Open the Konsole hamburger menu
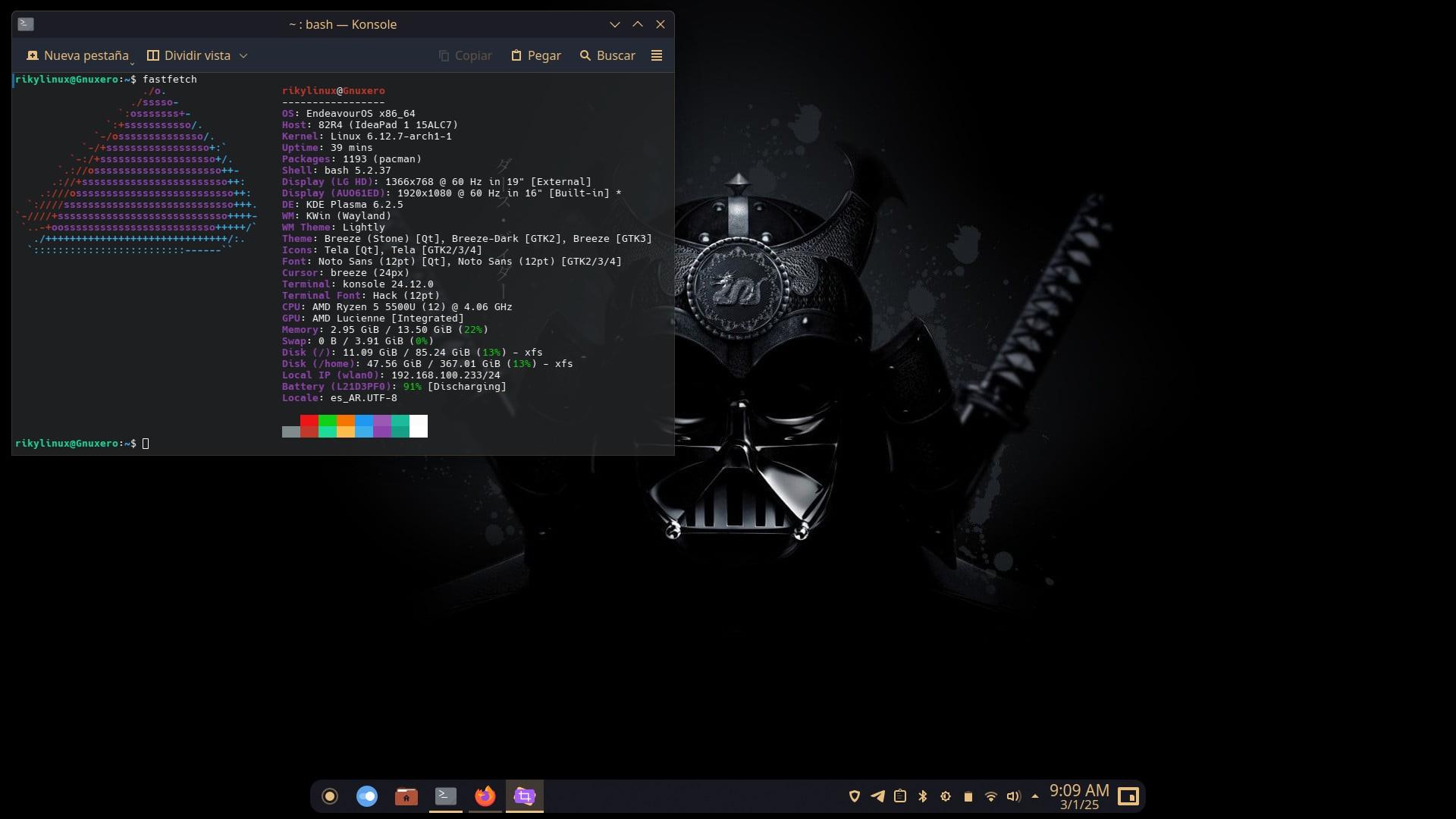The height and width of the screenshot is (819, 1456). click(657, 55)
